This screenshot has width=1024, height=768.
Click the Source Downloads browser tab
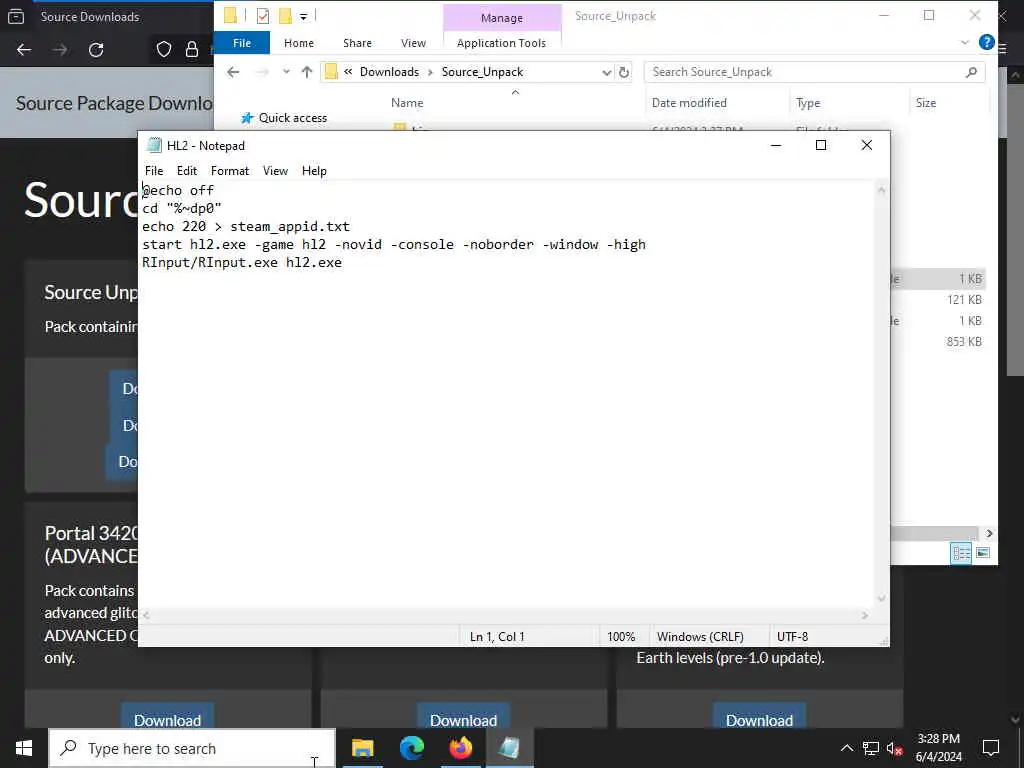89,17
